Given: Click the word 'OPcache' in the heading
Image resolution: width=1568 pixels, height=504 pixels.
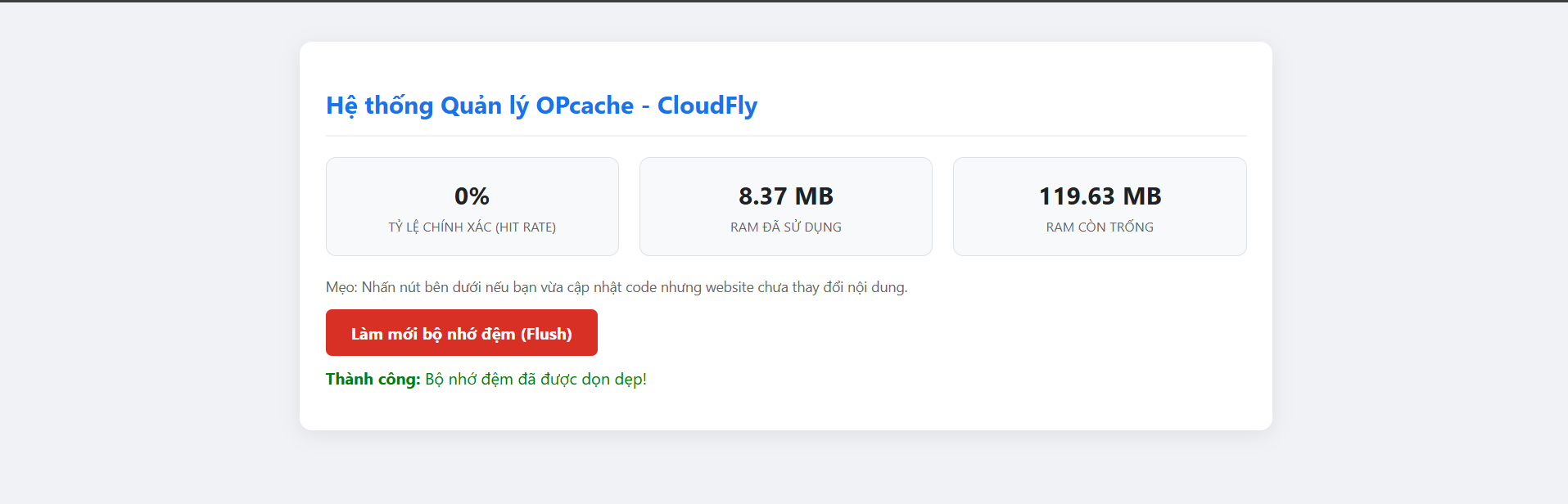Looking at the screenshot, I should [585, 106].
